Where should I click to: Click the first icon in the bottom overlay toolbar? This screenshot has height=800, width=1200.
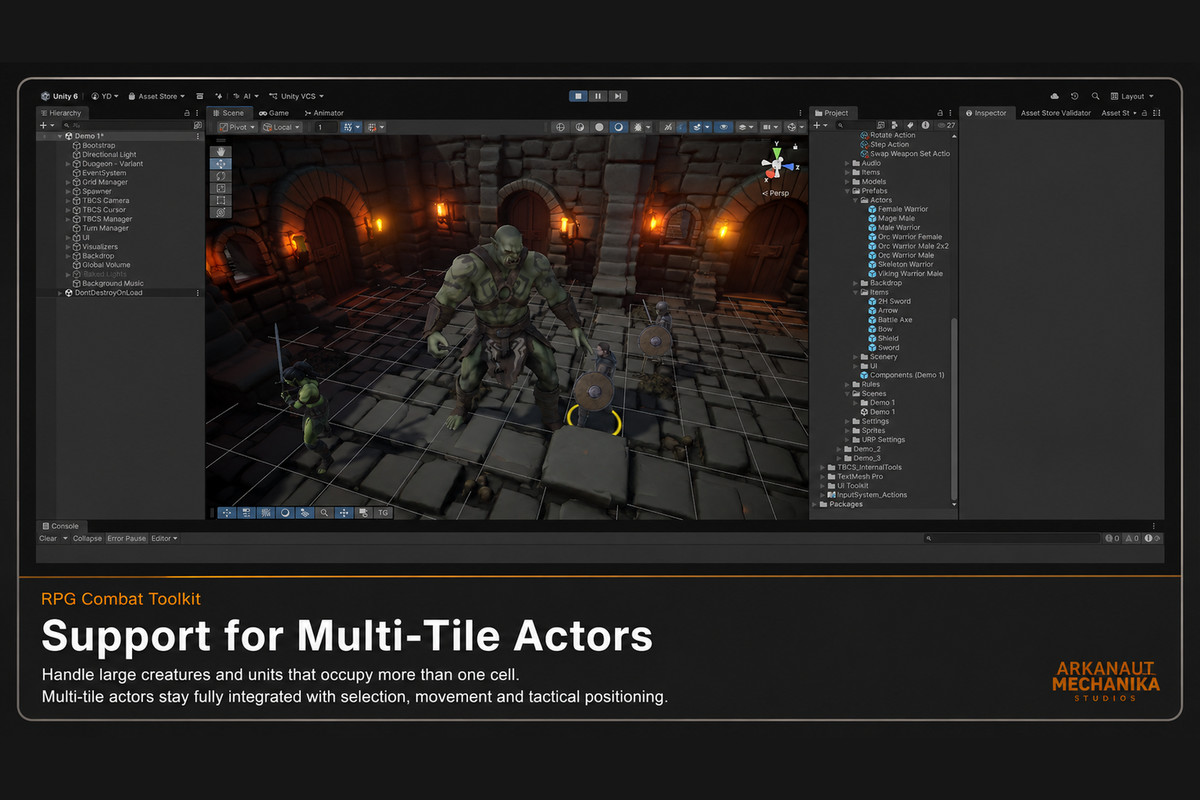[x=227, y=513]
